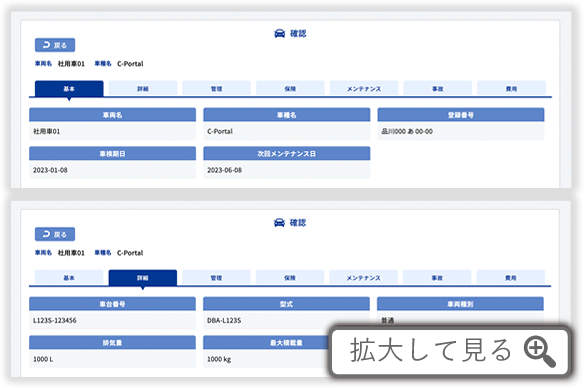Click 最大積載量 field header

point(286,343)
